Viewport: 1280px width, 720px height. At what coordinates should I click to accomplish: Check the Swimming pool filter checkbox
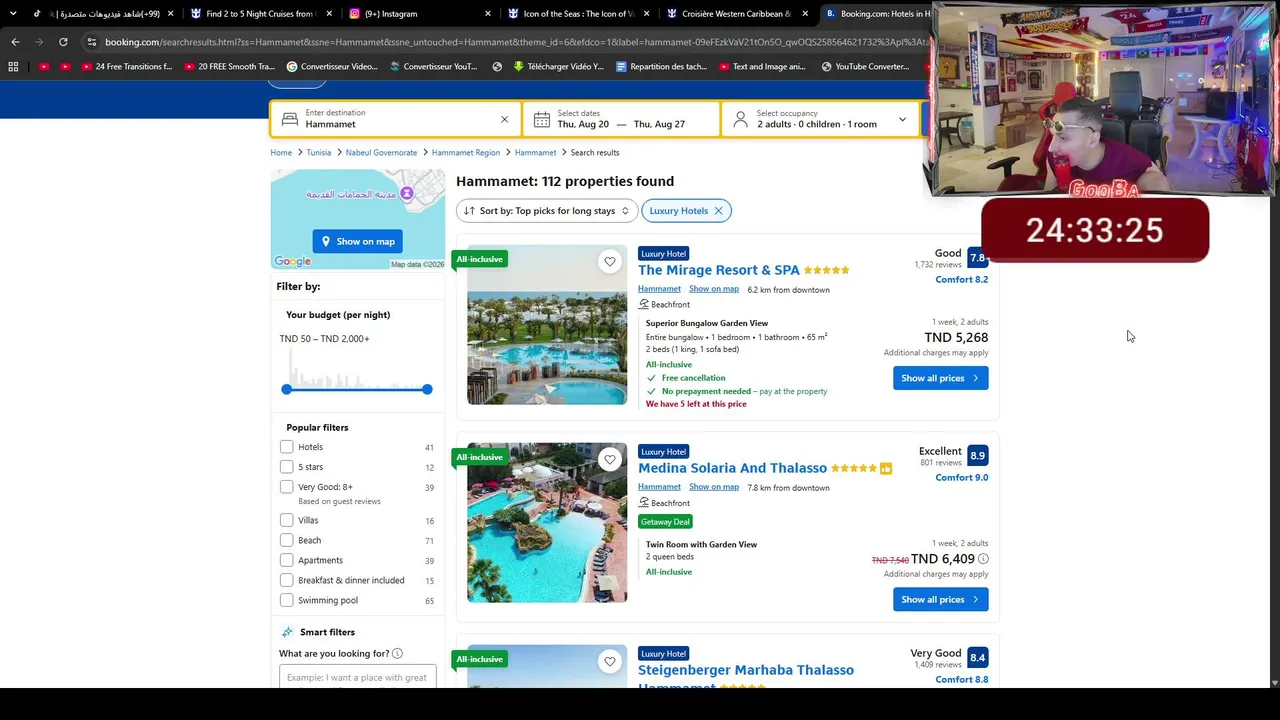(287, 600)
